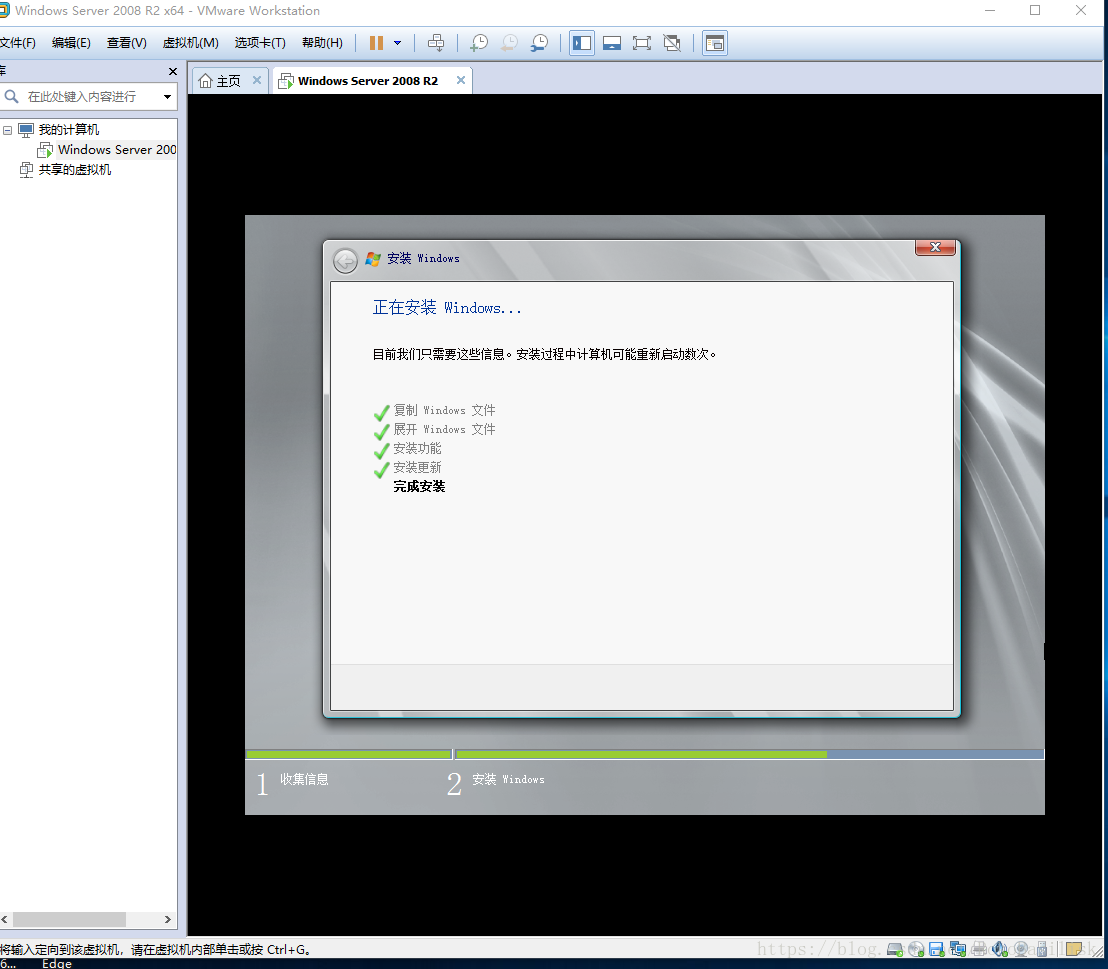
Task: Click the 展开 Windows 文件 step
Action: [x=444, y=429]
